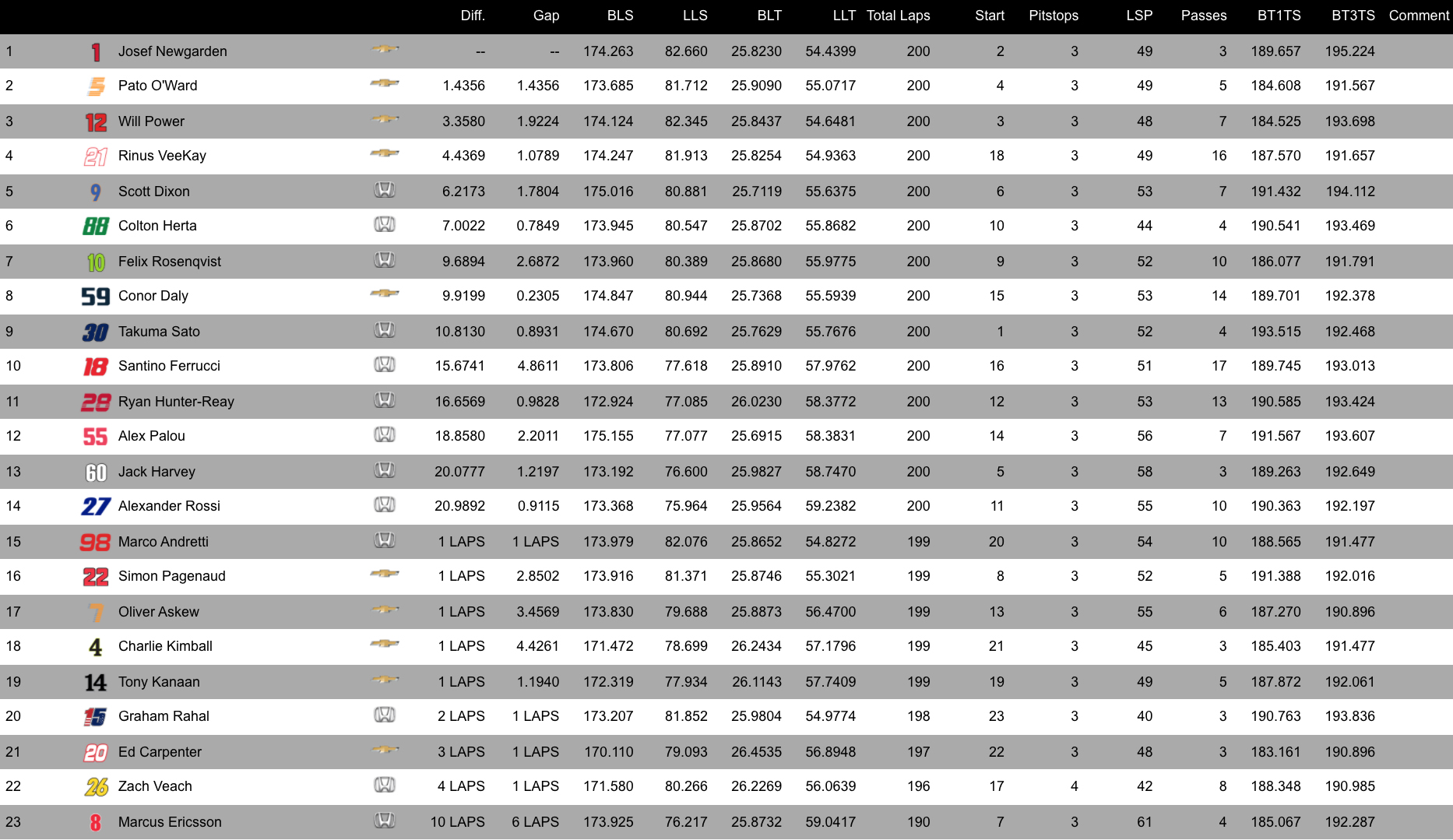1453x840 pixels.
Task: Click Pato O'Ward's number 5 car icon
Action: pyautogui.click(x=96, y=86)
